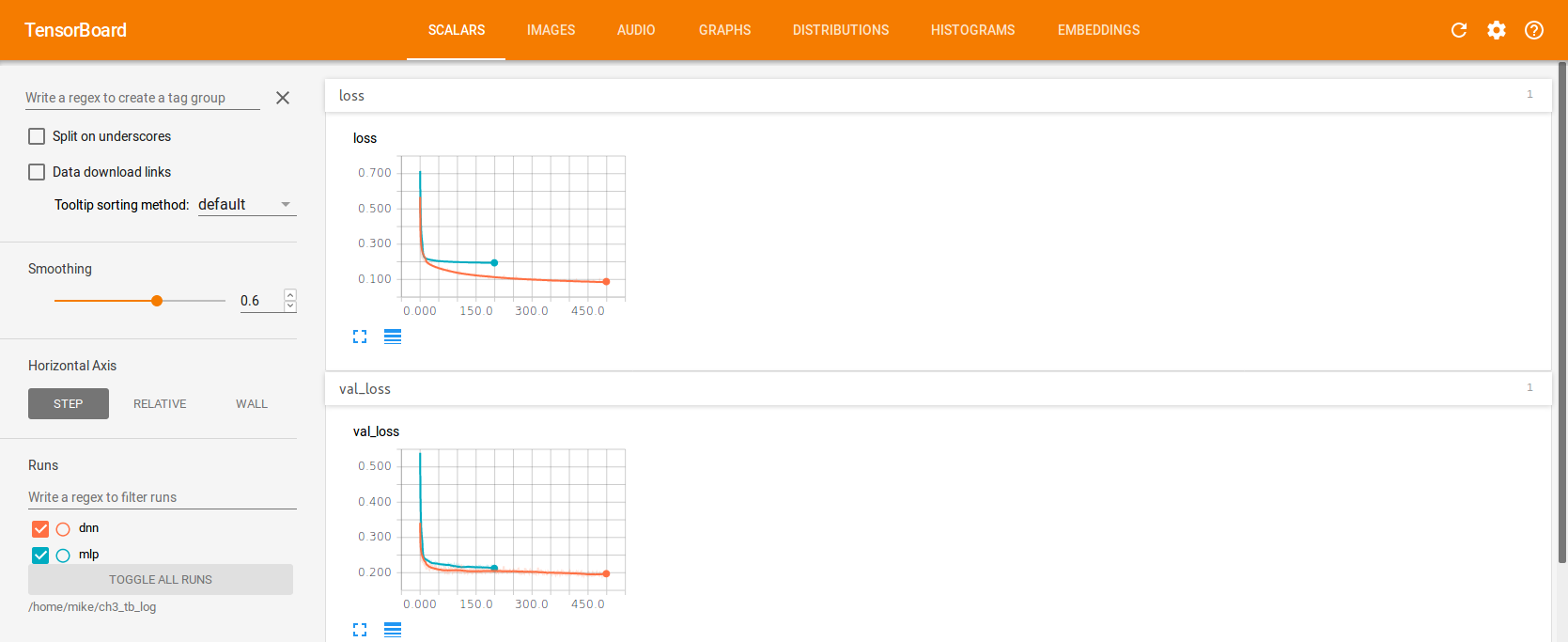Open the settings gear icon
Viewport: 1568px width, 642px height.
(1497, 30)
